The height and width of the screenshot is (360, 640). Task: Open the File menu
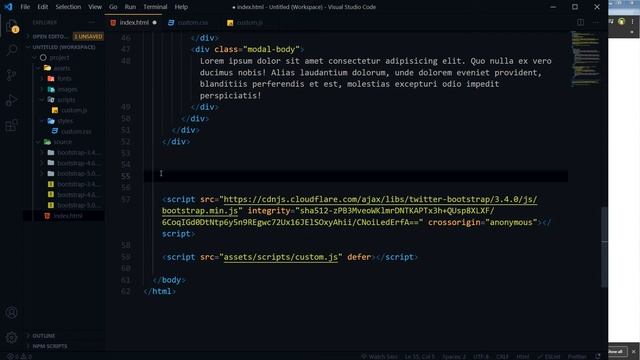25,7
